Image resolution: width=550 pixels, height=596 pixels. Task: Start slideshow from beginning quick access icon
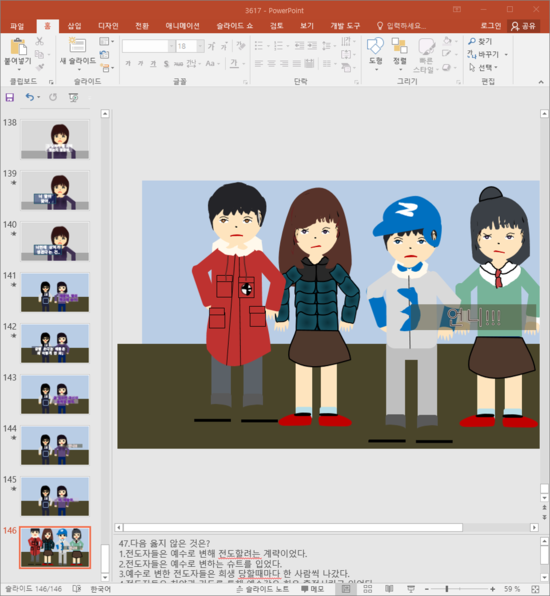(x=73, y=98)
